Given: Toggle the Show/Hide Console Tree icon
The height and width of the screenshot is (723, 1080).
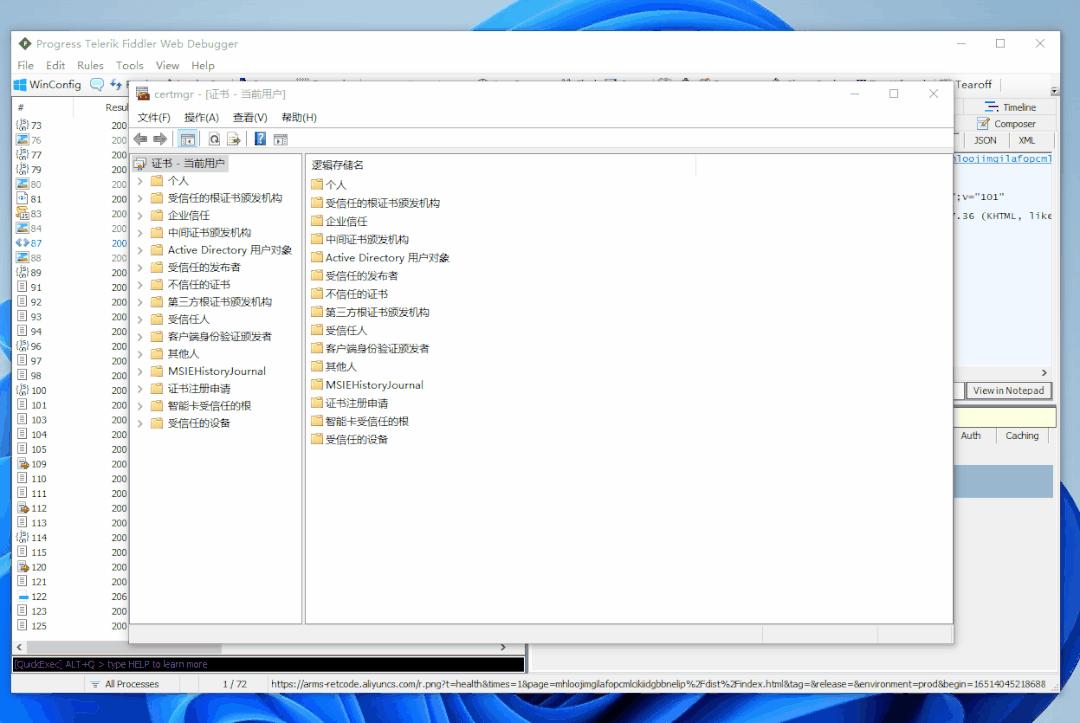Looking at the screenshot, I should (187, 139).
